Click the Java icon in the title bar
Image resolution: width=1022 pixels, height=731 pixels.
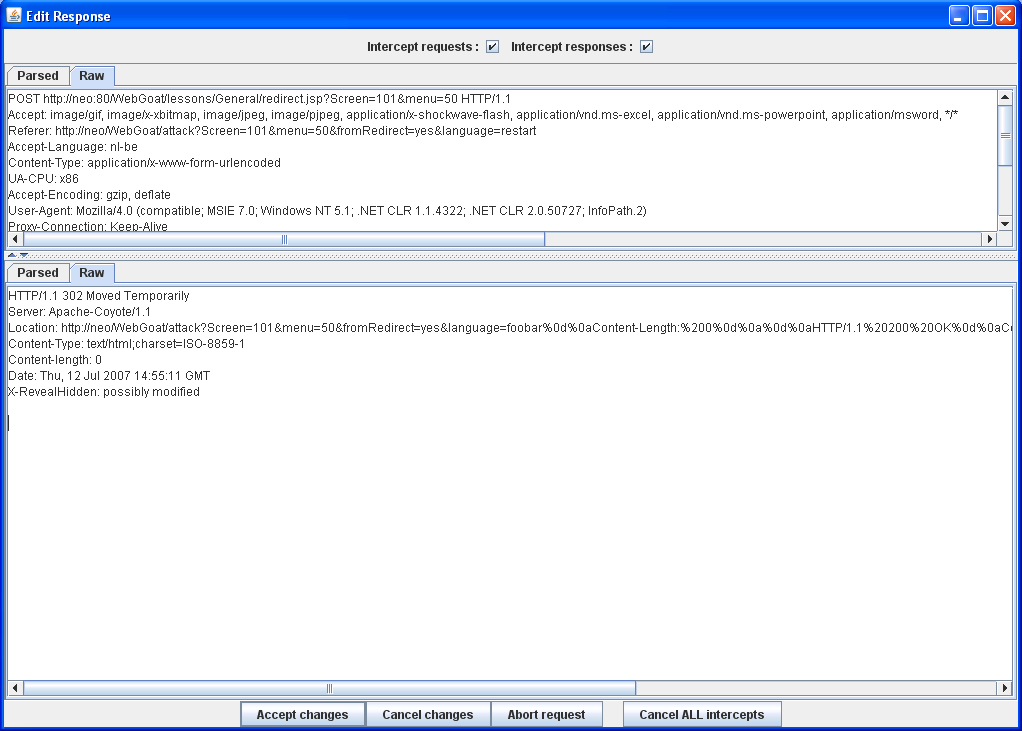click(x=14, y=16)
